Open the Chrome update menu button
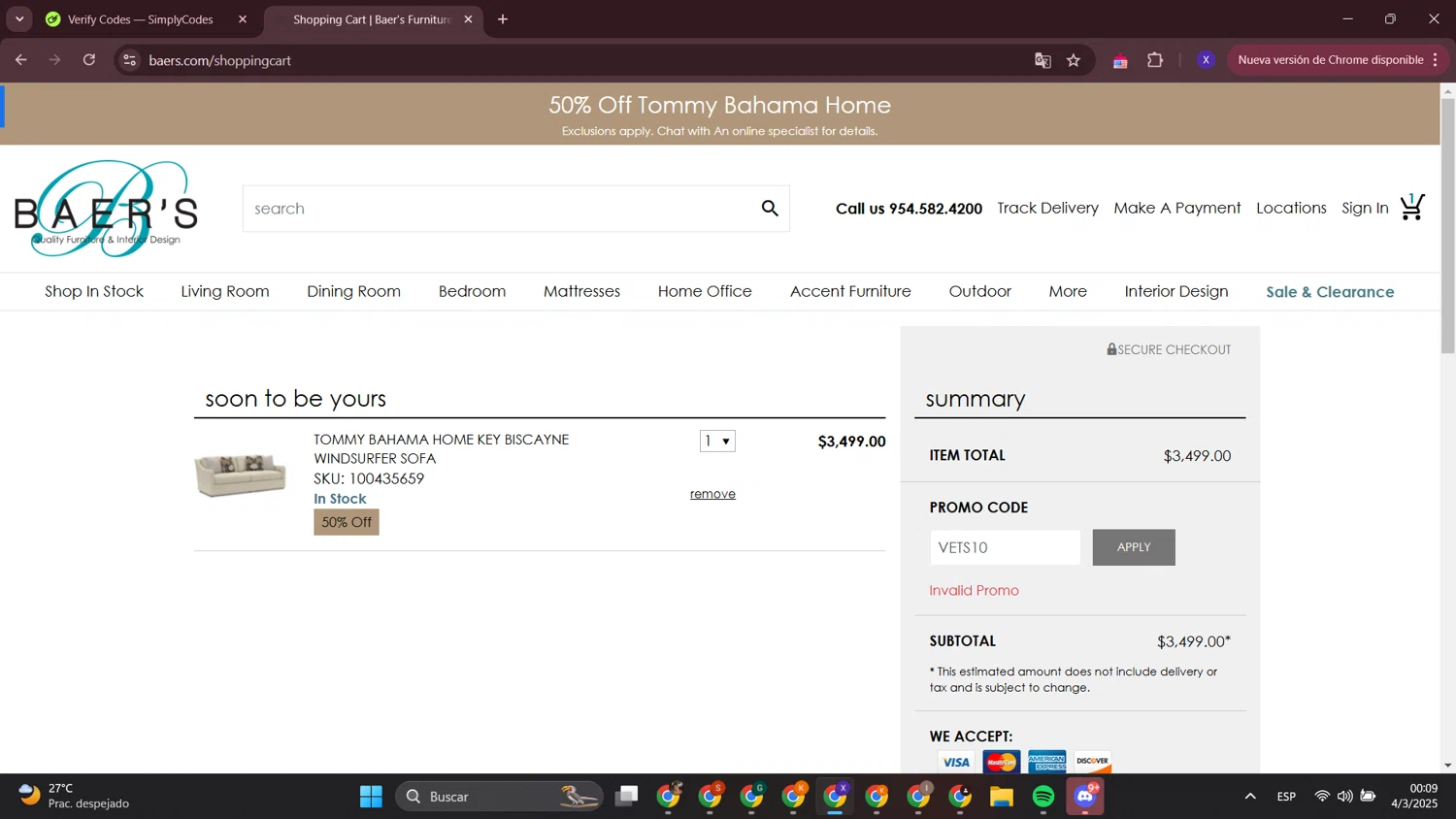This screenshot has width=1456, height=819. [1339, 60]
